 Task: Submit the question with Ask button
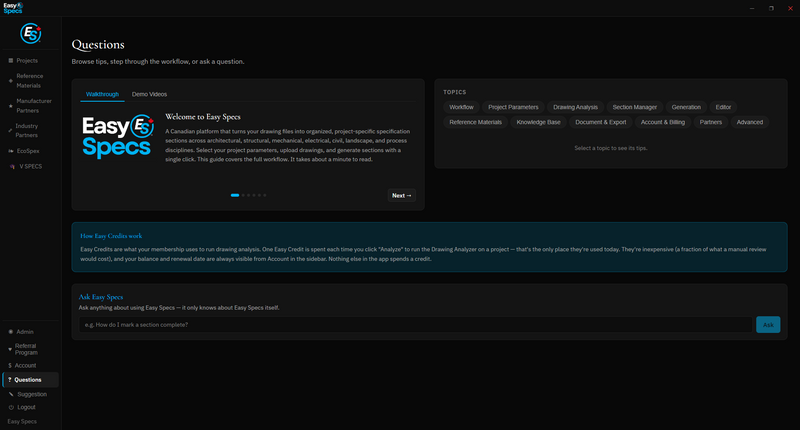tap(768, 324)
